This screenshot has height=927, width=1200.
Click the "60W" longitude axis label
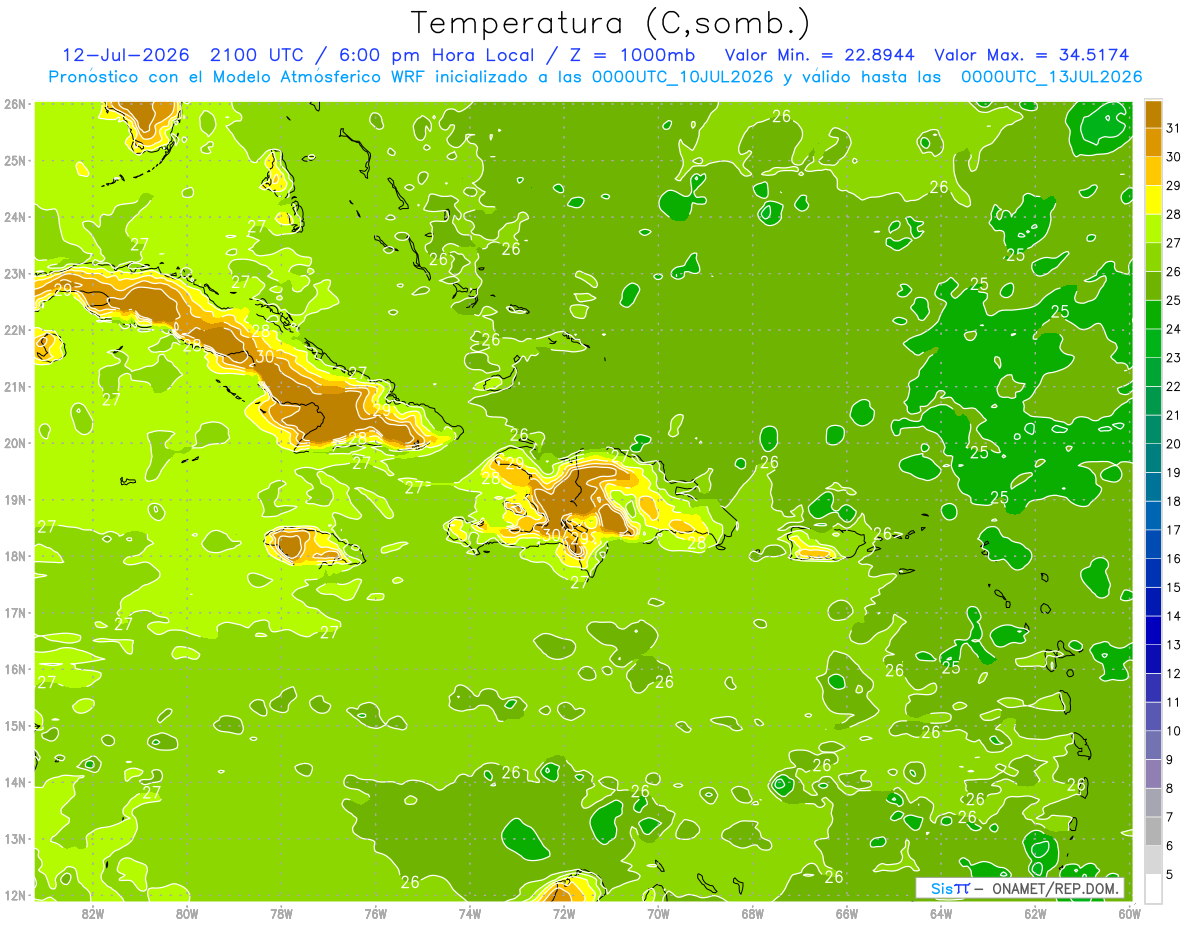click(1129, 913)
